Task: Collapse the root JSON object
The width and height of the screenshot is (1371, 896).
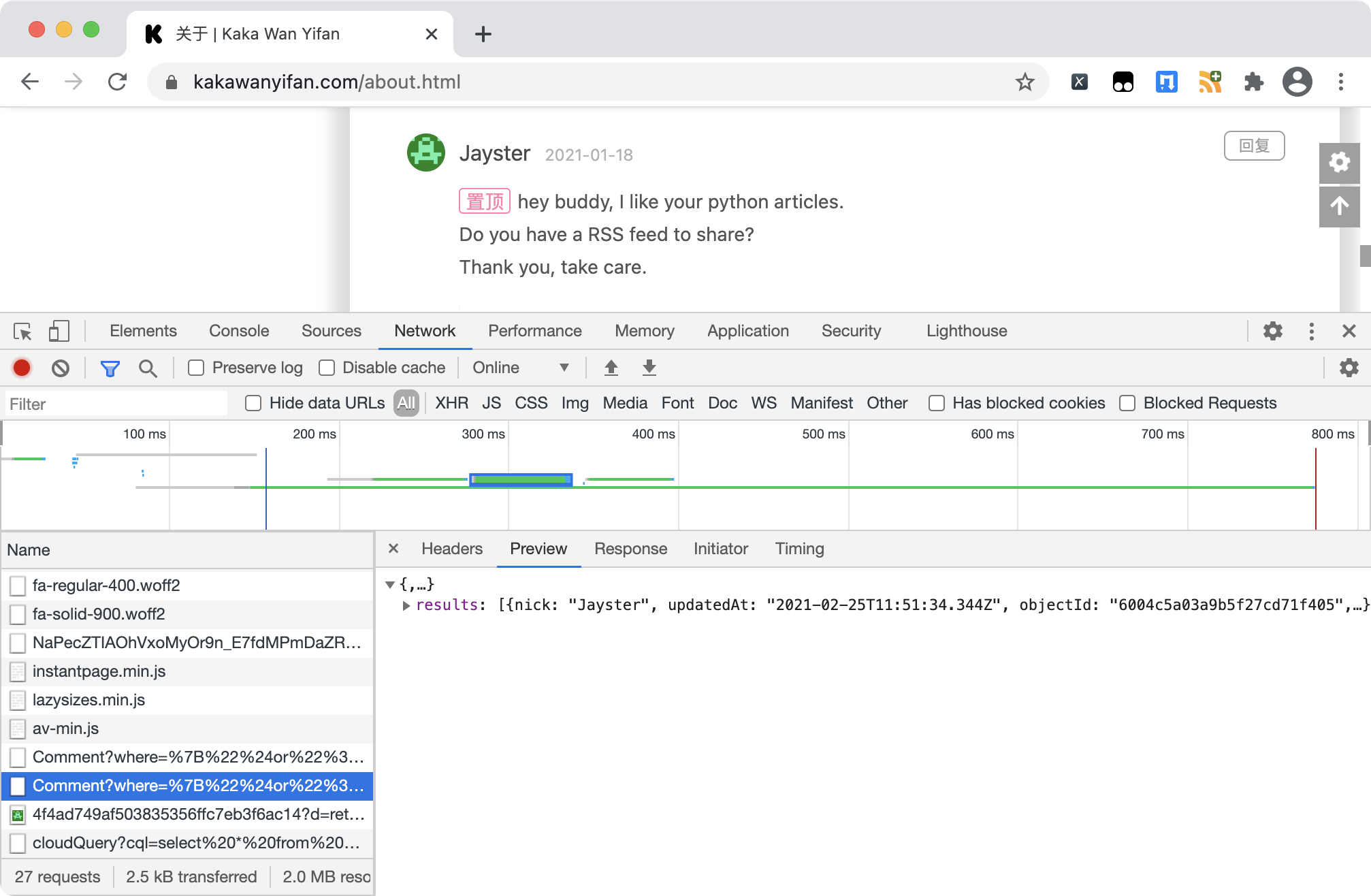Action: (390, 584)
